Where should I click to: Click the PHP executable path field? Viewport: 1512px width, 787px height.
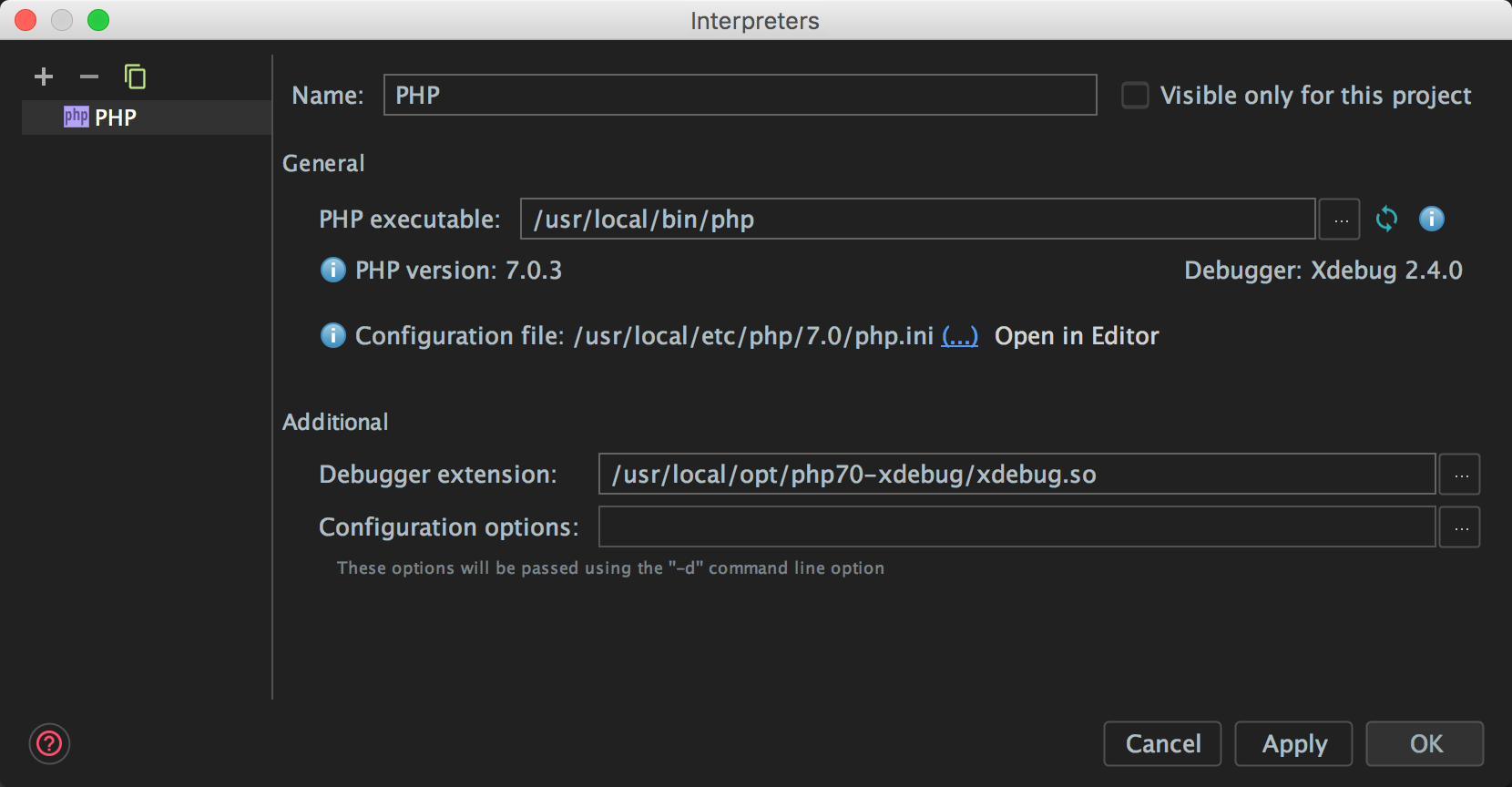tap(918, 219)
